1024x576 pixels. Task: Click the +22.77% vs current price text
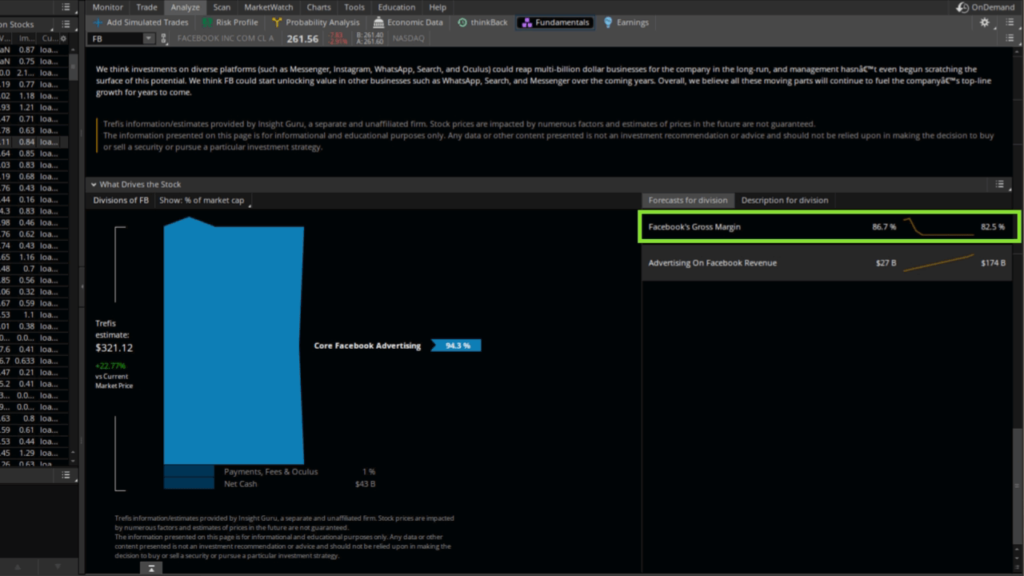[x=110, y=366]
